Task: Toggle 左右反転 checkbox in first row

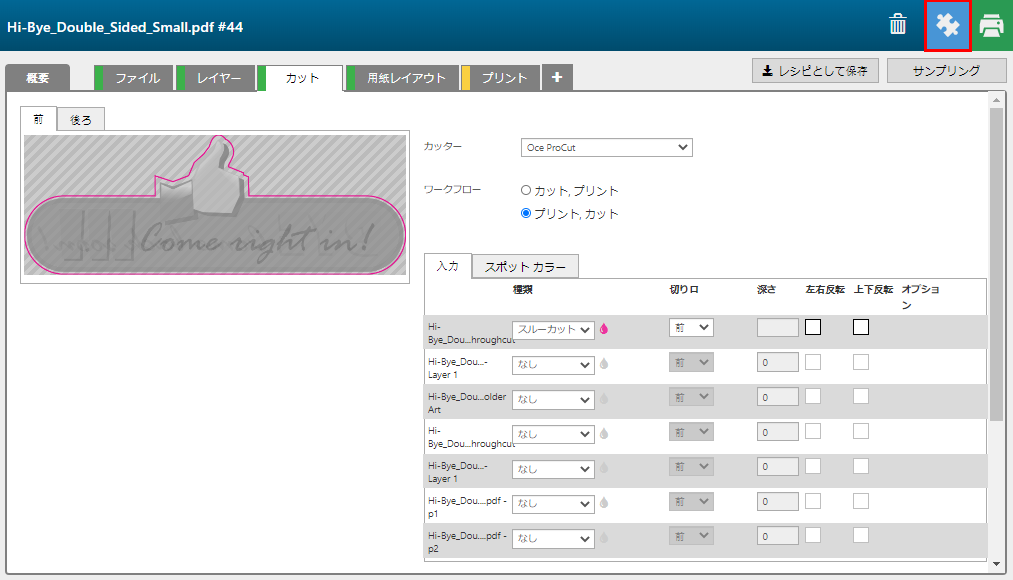Action: coord(813,327)
